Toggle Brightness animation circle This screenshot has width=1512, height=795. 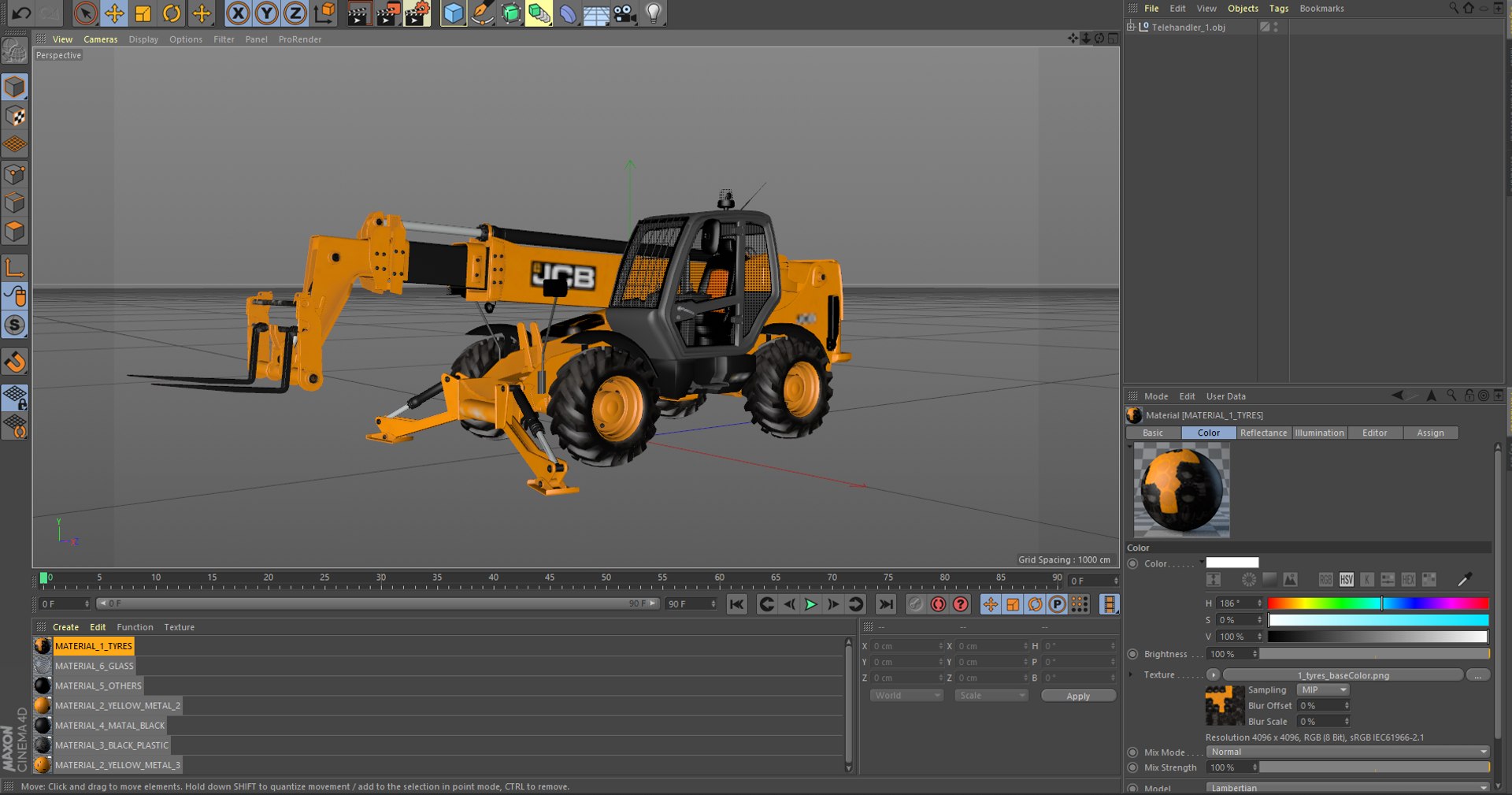click(x=1133, y=654)
